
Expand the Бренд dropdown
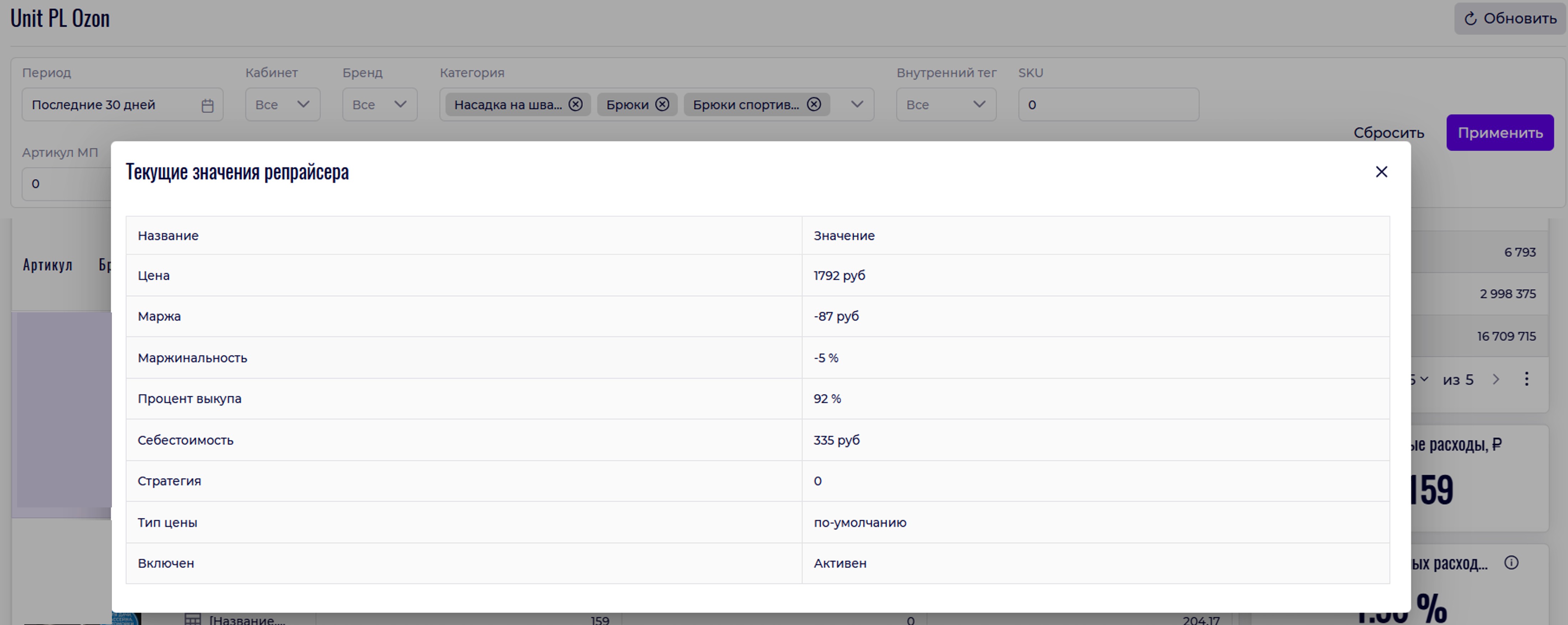click(x=379, y=105)
